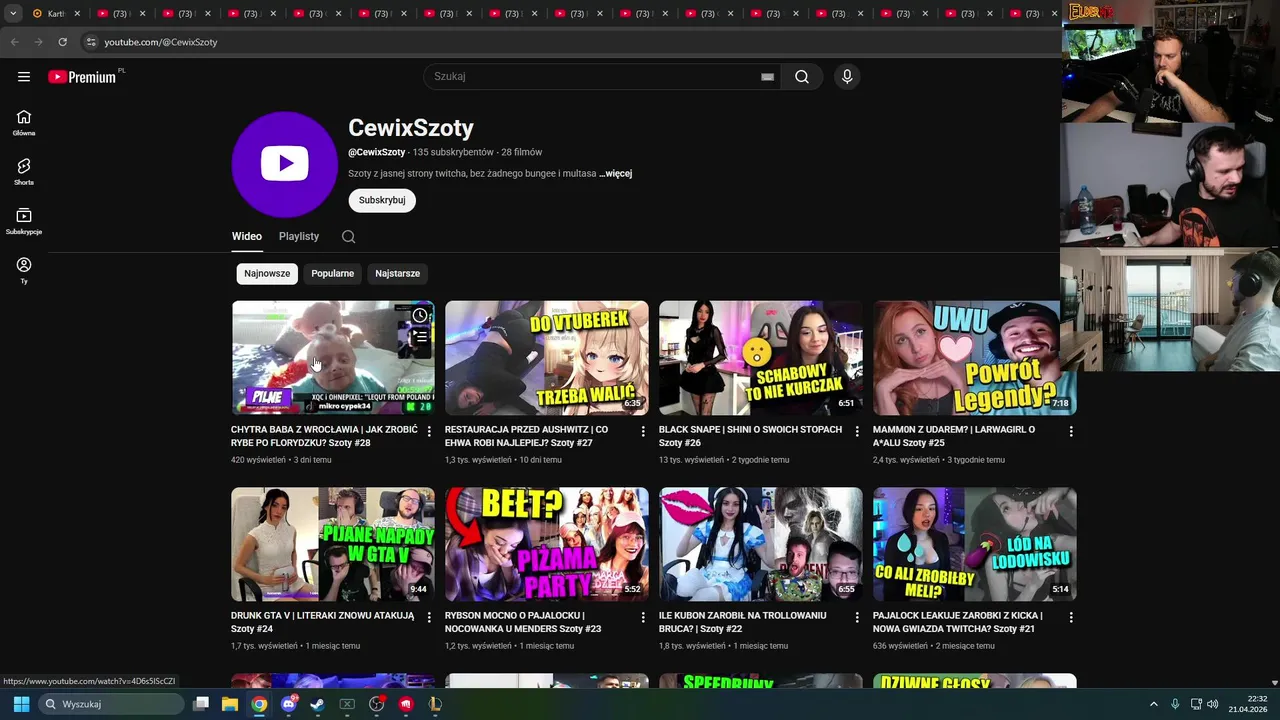Open File Explorer from the taskbar
This screenshot has width=1280, height=720.
[x=230, y=704]
